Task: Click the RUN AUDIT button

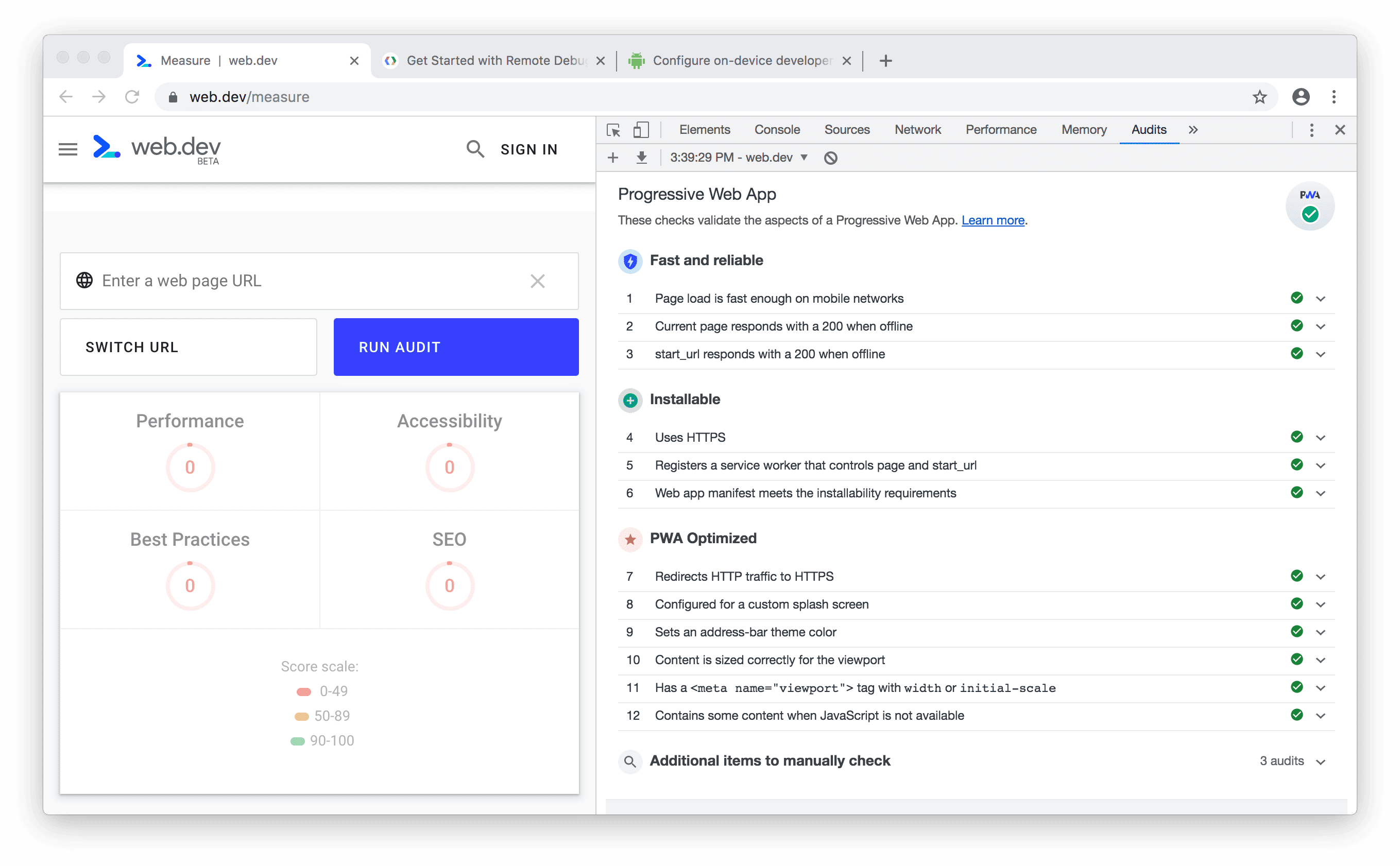Action: point(456,347)
